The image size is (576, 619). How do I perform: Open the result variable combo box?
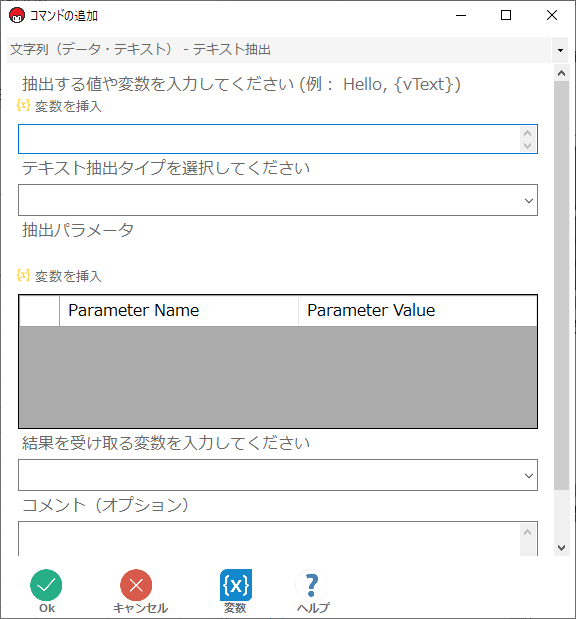[278, 475]
